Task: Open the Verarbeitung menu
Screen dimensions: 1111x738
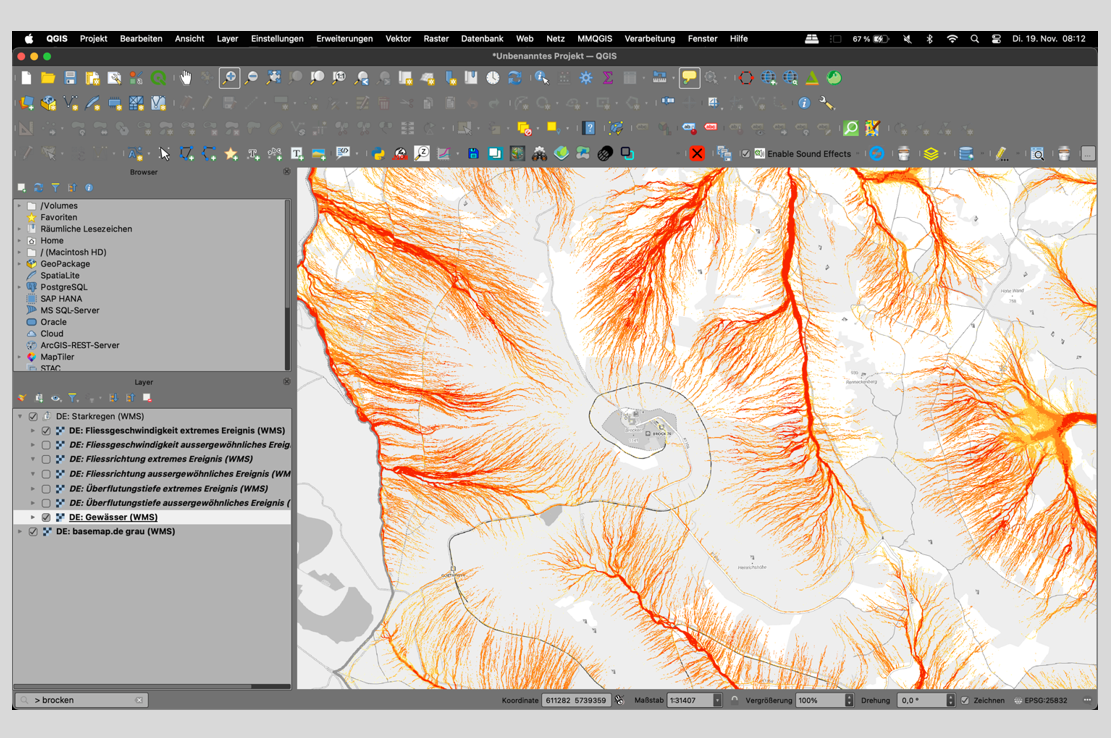Action: point(649,39)
